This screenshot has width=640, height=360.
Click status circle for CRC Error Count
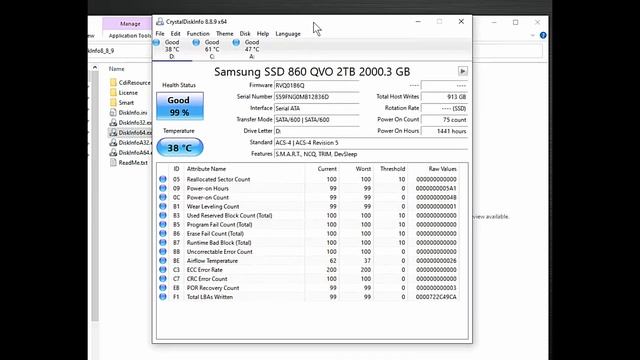[x=163, y=278]
